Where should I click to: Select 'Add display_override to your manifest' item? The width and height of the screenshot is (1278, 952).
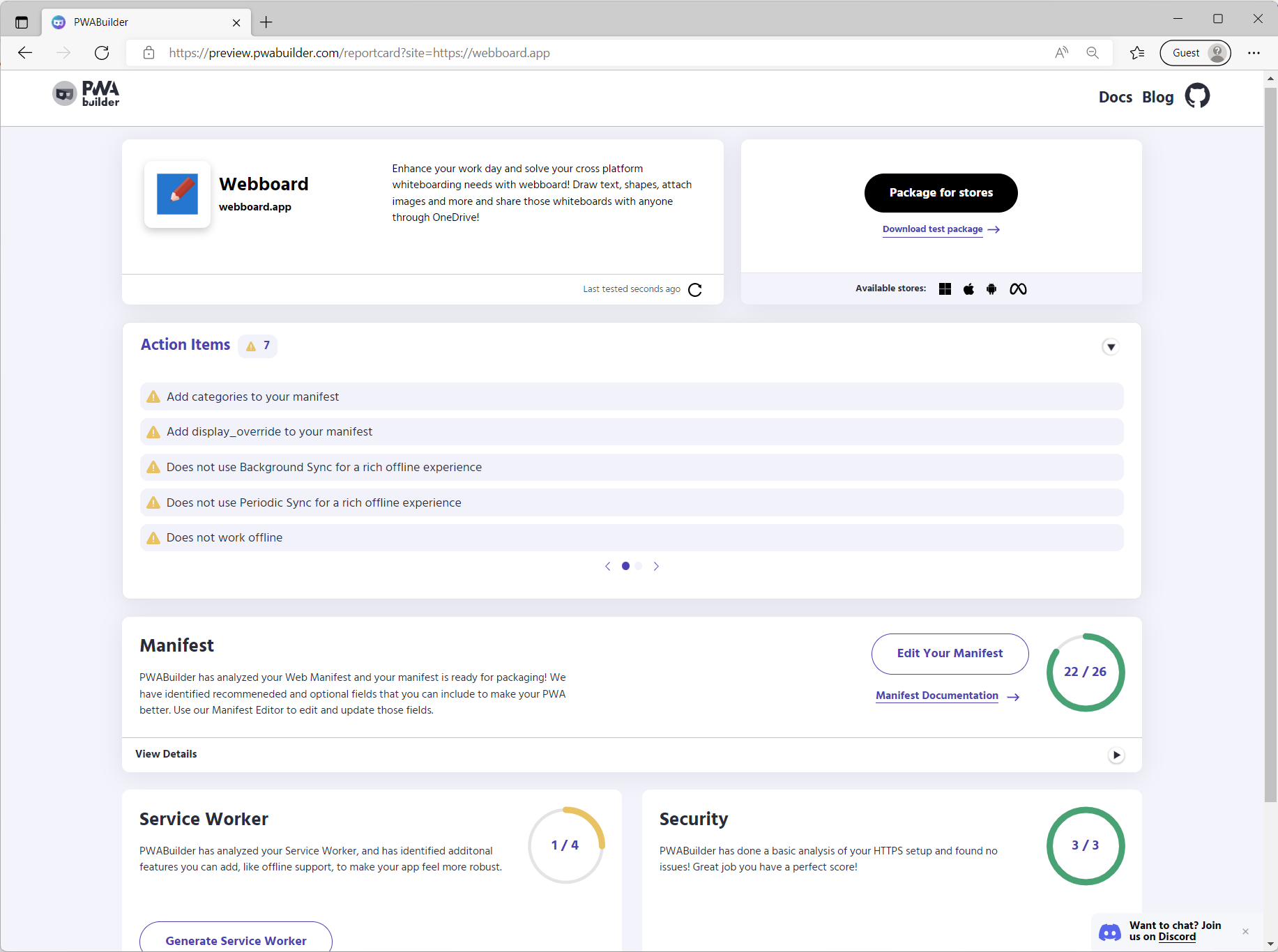pos(632,432)
